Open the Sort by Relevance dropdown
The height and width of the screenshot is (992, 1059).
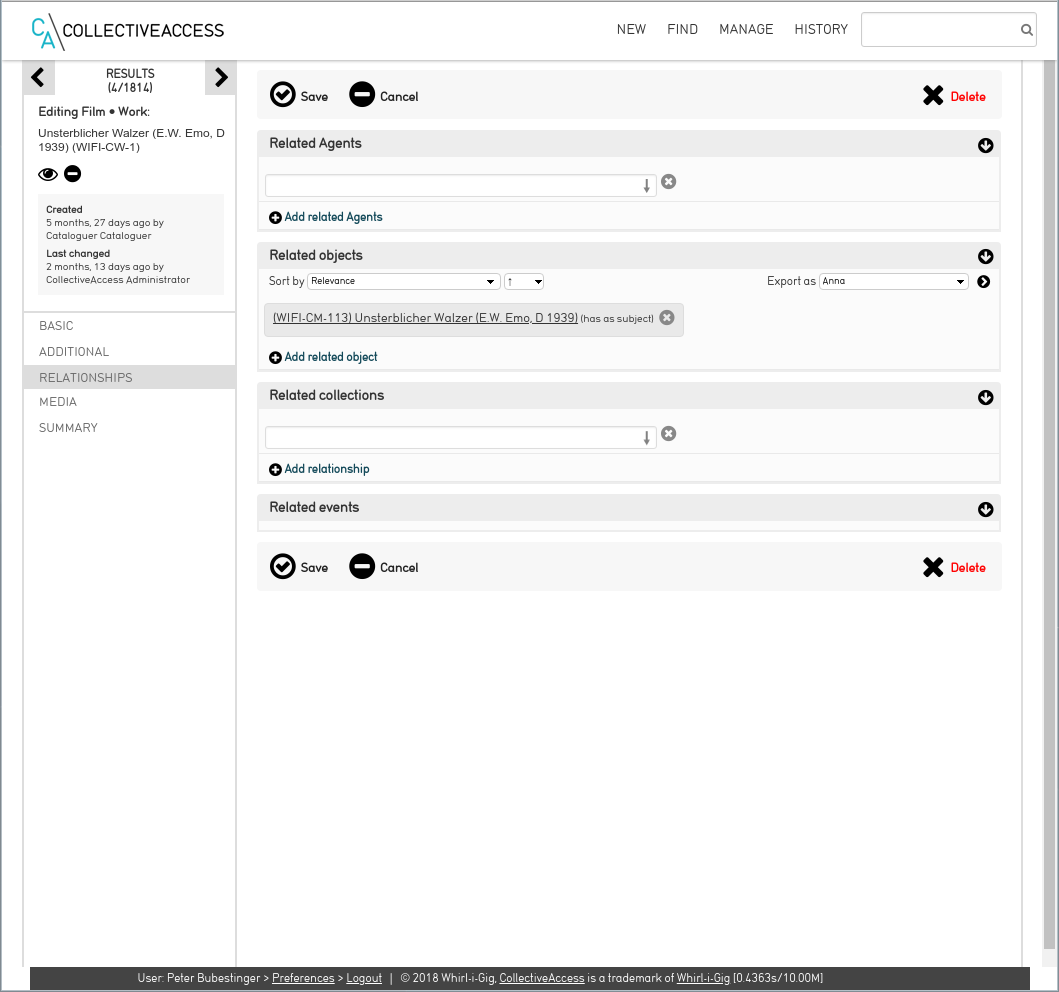[x=404, y=282]
